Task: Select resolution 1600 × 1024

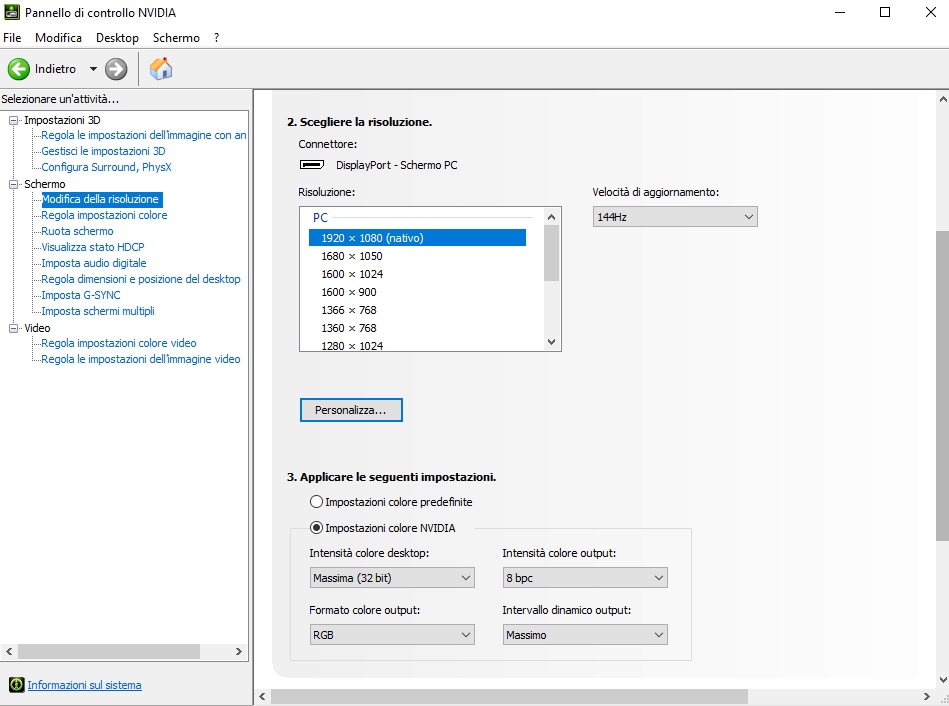Action: click(x=417, y=274)
